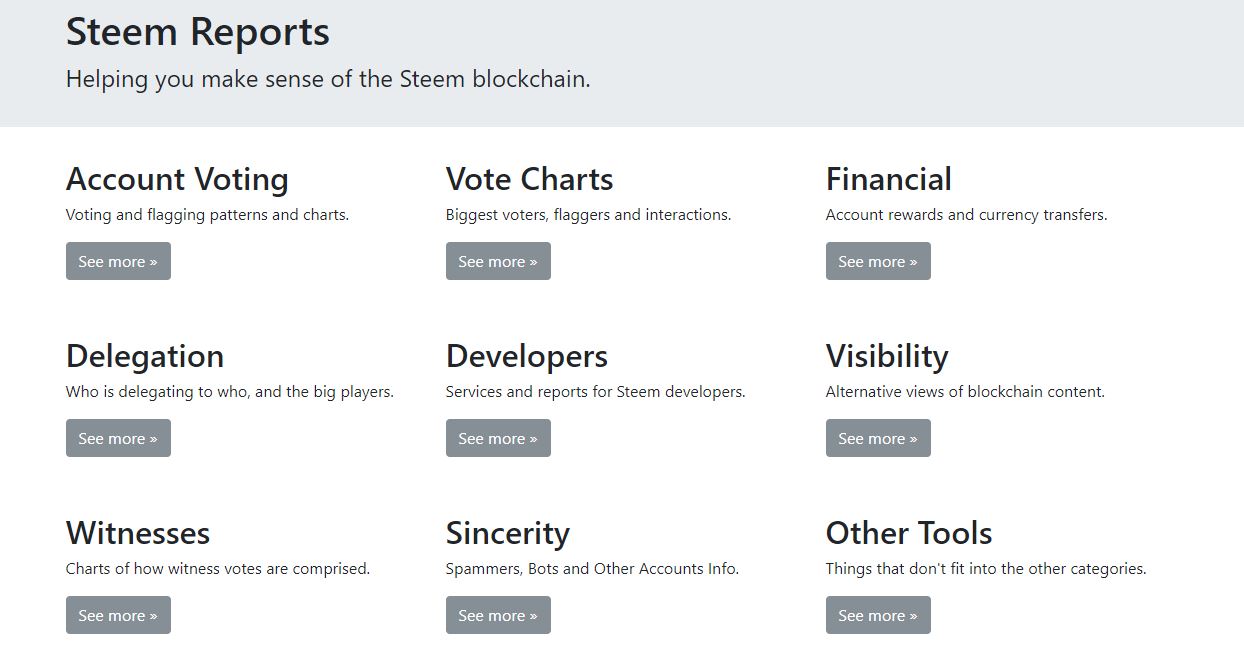
Task: Click the Financial section heading
Action: click(x=888, y=179)
